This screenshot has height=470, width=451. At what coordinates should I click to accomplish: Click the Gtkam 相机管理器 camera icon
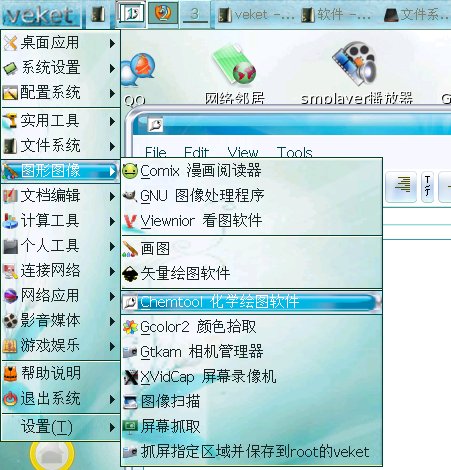pos(130,352)
